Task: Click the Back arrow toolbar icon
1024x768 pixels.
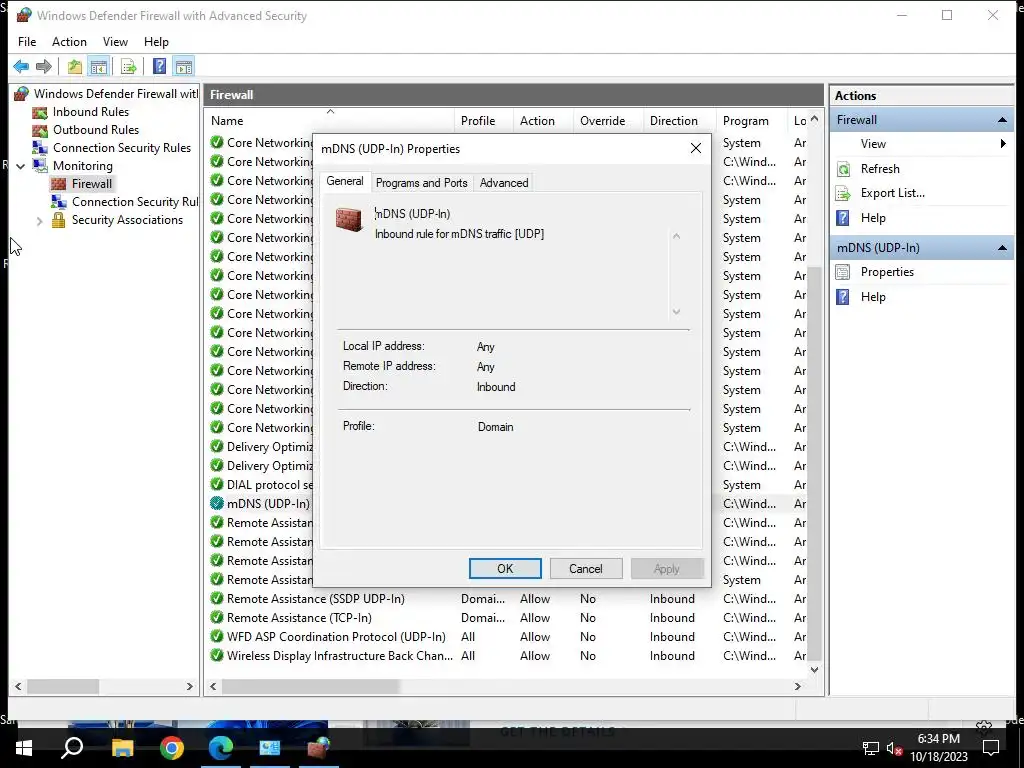Action: 21,66
